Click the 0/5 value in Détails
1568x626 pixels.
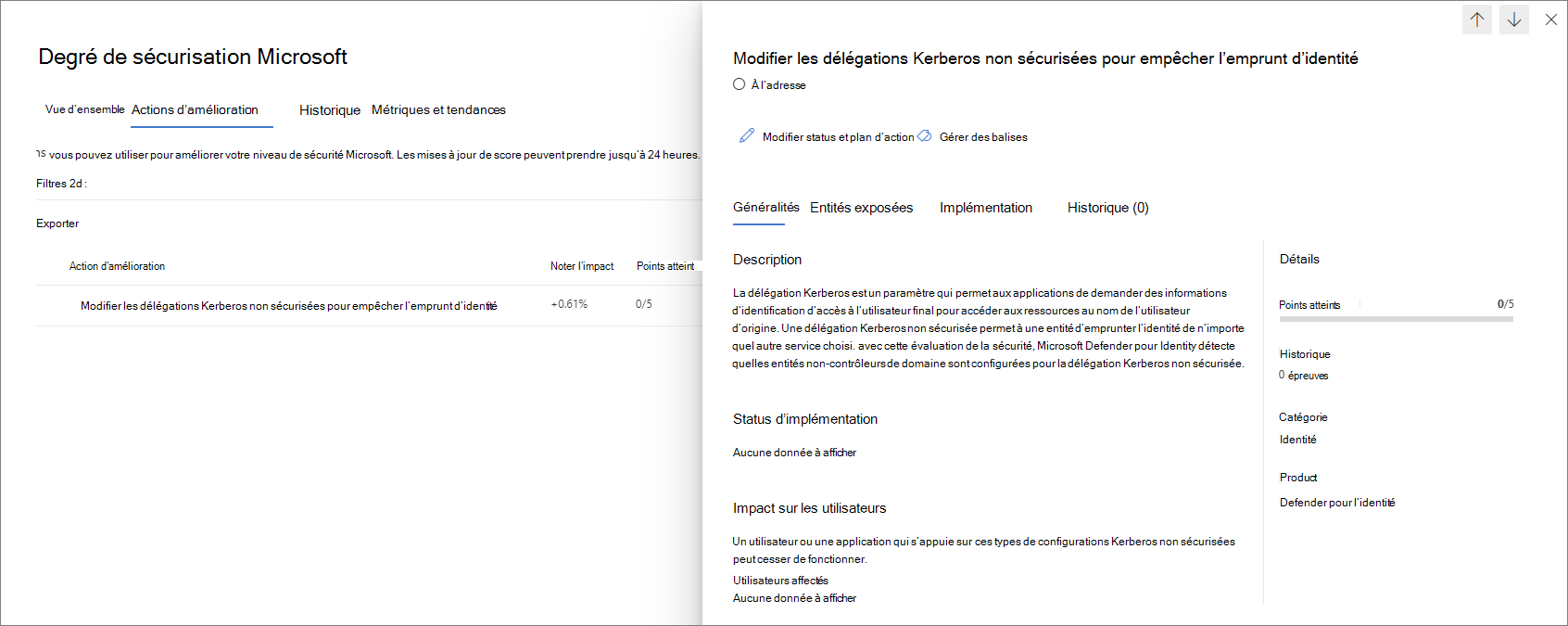(1505, 304)
